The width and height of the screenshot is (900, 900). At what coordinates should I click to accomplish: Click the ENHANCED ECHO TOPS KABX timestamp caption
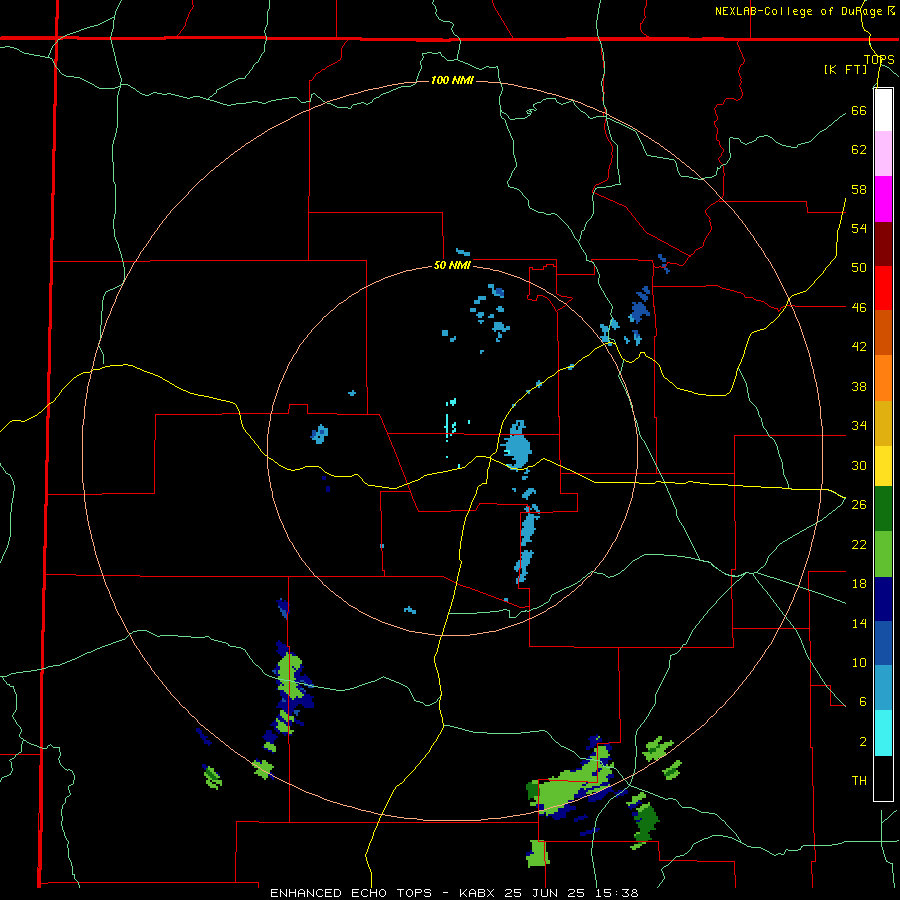click(x=454, y=893)
